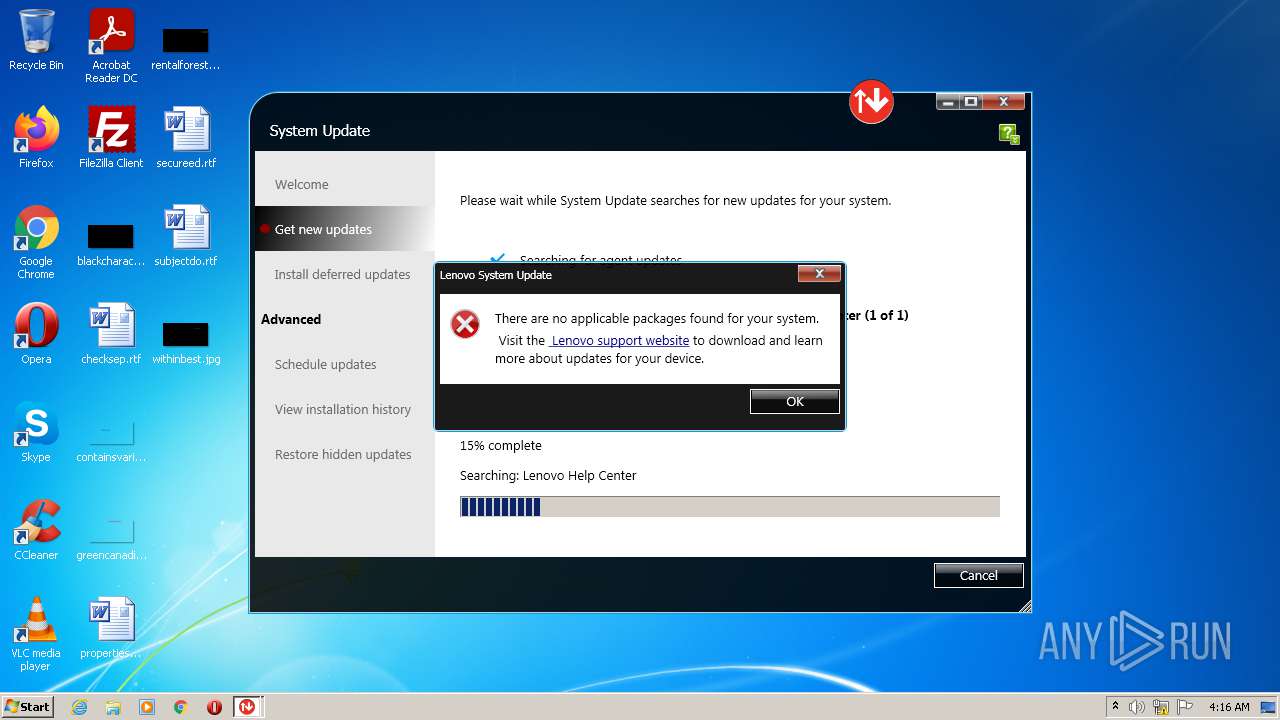Viewport: 1280px width, 720px height.
Task: Show hidden system tray icons
Action: [1115, 706]
